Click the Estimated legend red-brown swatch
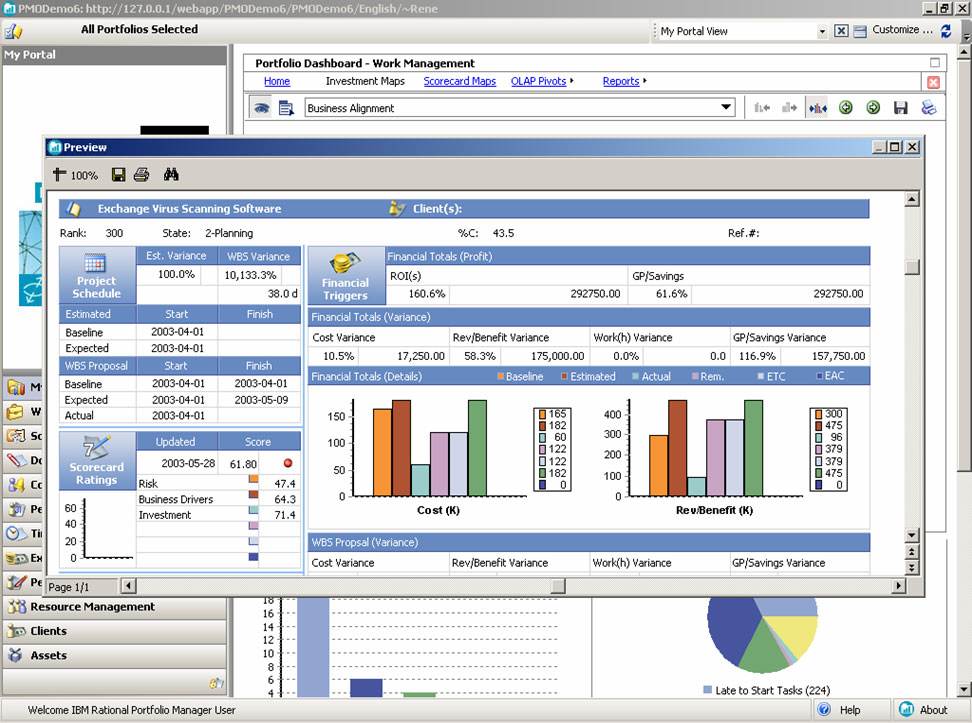The width and height of the screenshot is (972, 723). point(565,376)
